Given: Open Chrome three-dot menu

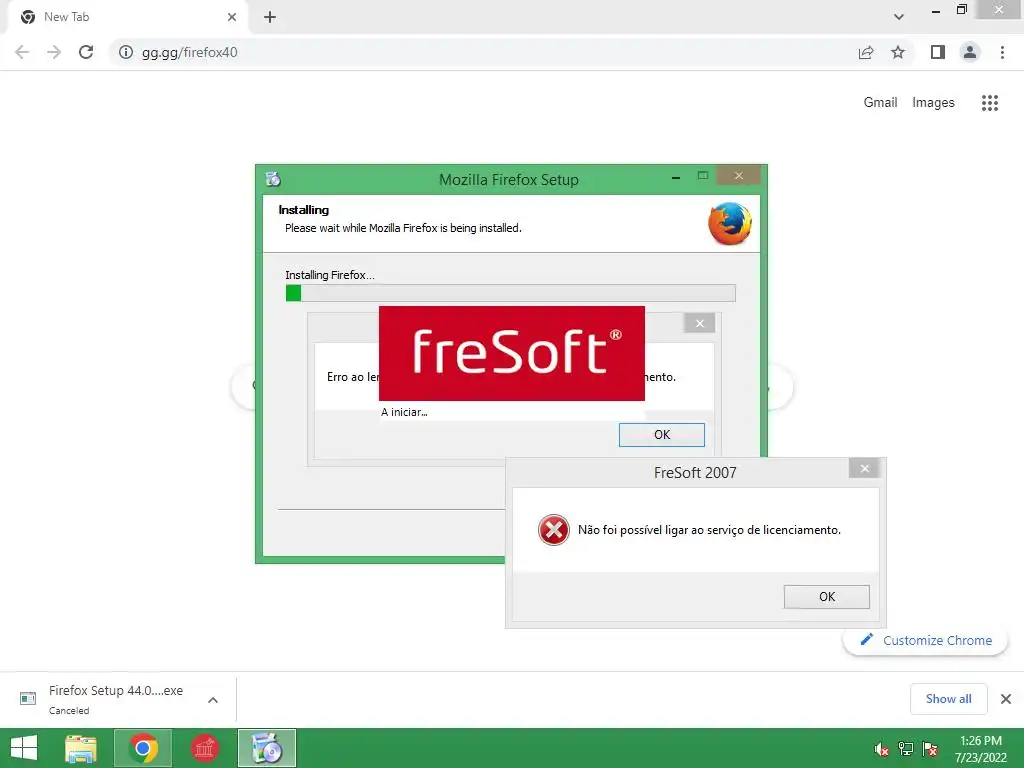Looking at the screenshot, I should [x=1002, y=52].
